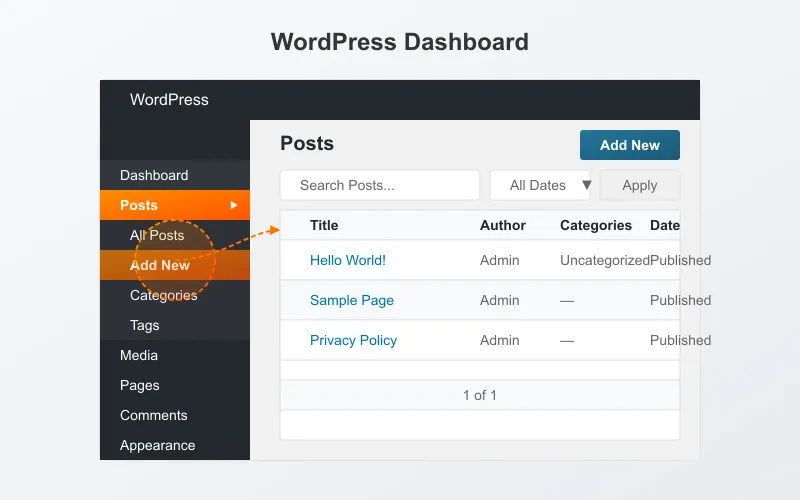Image resolution: width=800 pixels, height=500 pixels.
Task: Click Admin author in Hello World! row
Action: pos(499,260)
